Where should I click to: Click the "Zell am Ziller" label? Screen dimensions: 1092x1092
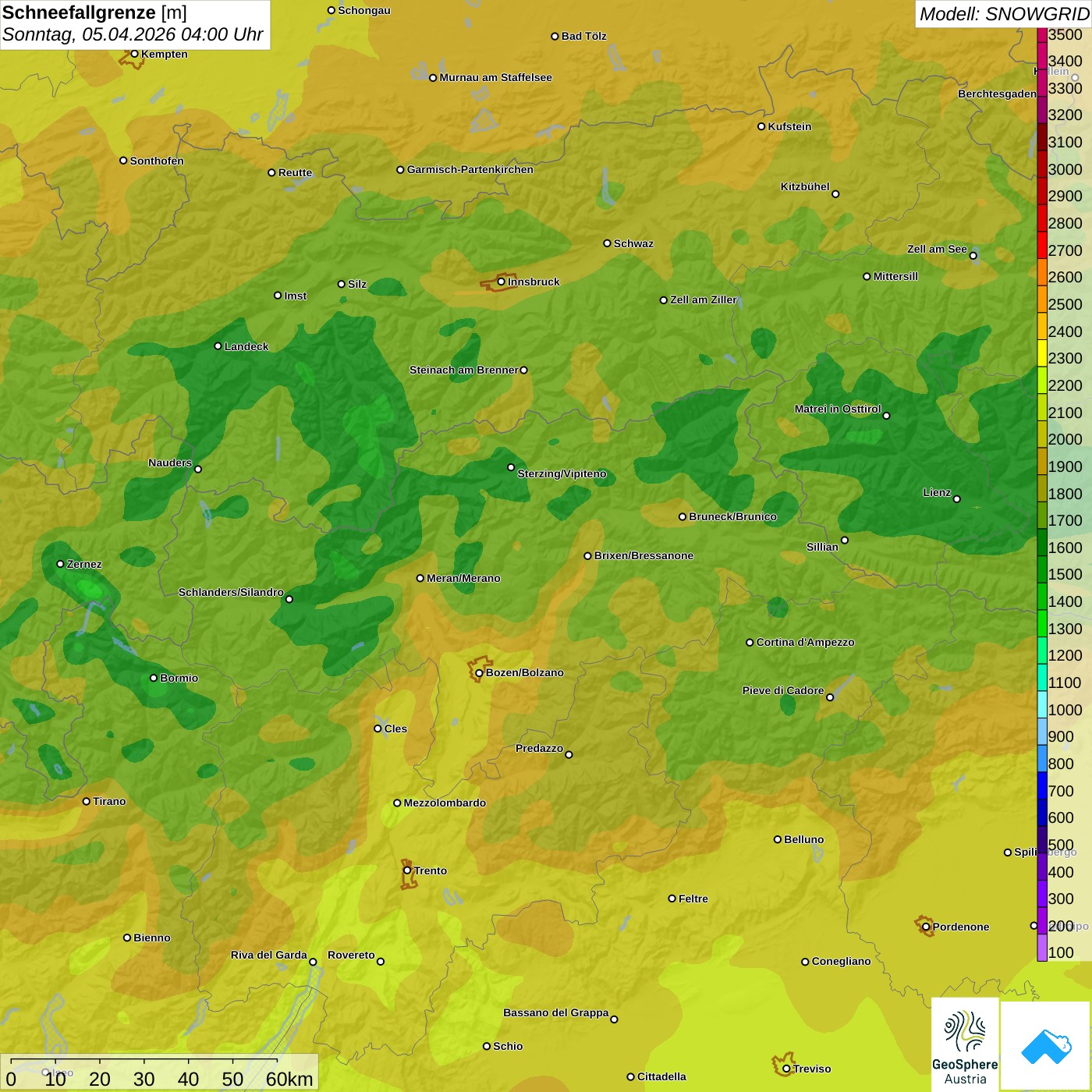pyautogui.click(x=704, y=300)
